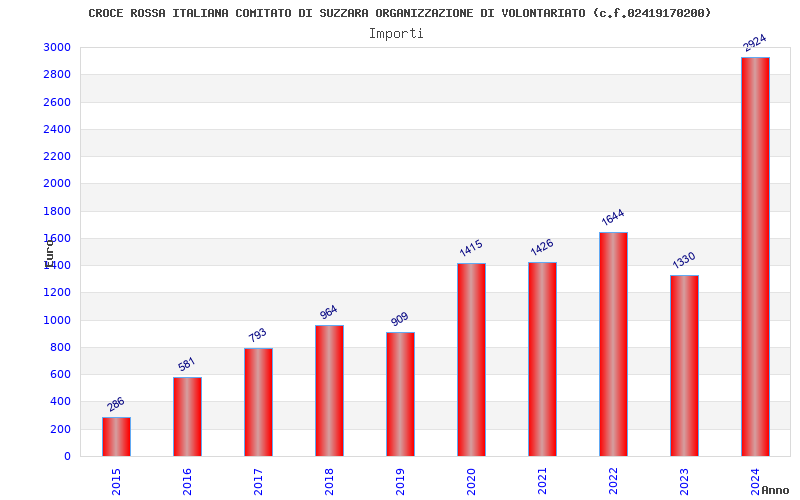Click the data label 1426

pos(541,247)
